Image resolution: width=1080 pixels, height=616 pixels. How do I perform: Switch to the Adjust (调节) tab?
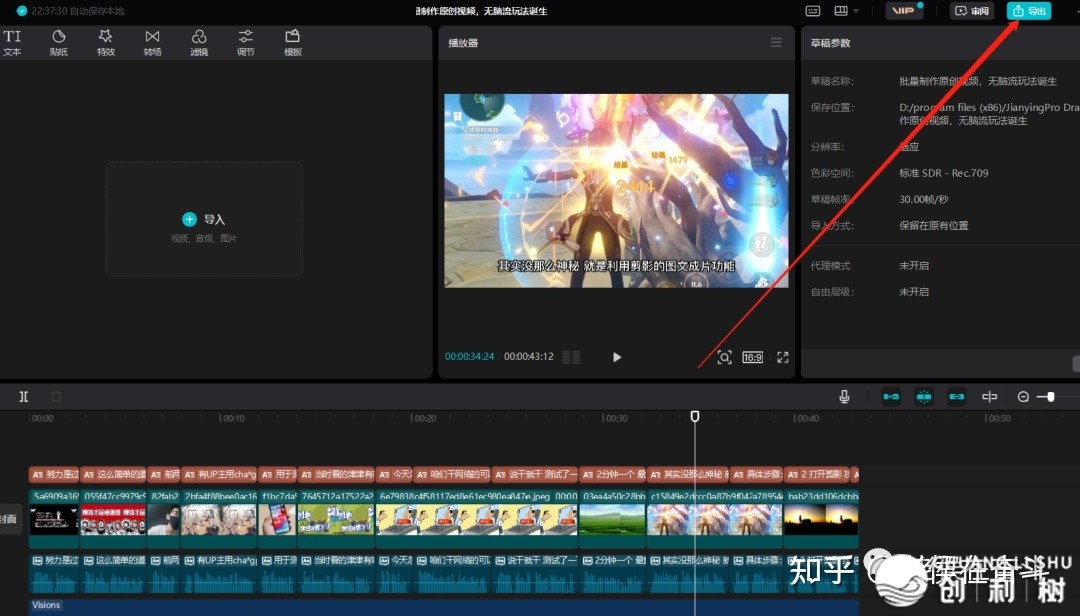click(245, 42)
